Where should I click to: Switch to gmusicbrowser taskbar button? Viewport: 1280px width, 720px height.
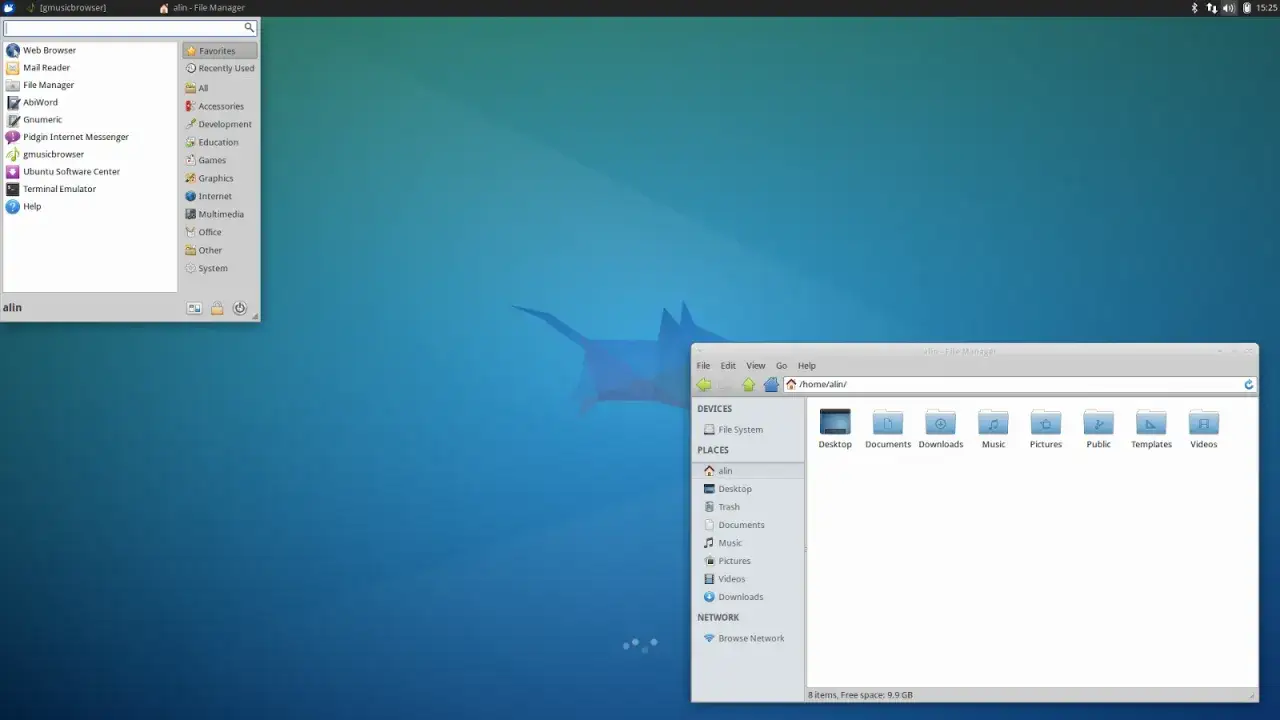[x=66, y=8]
